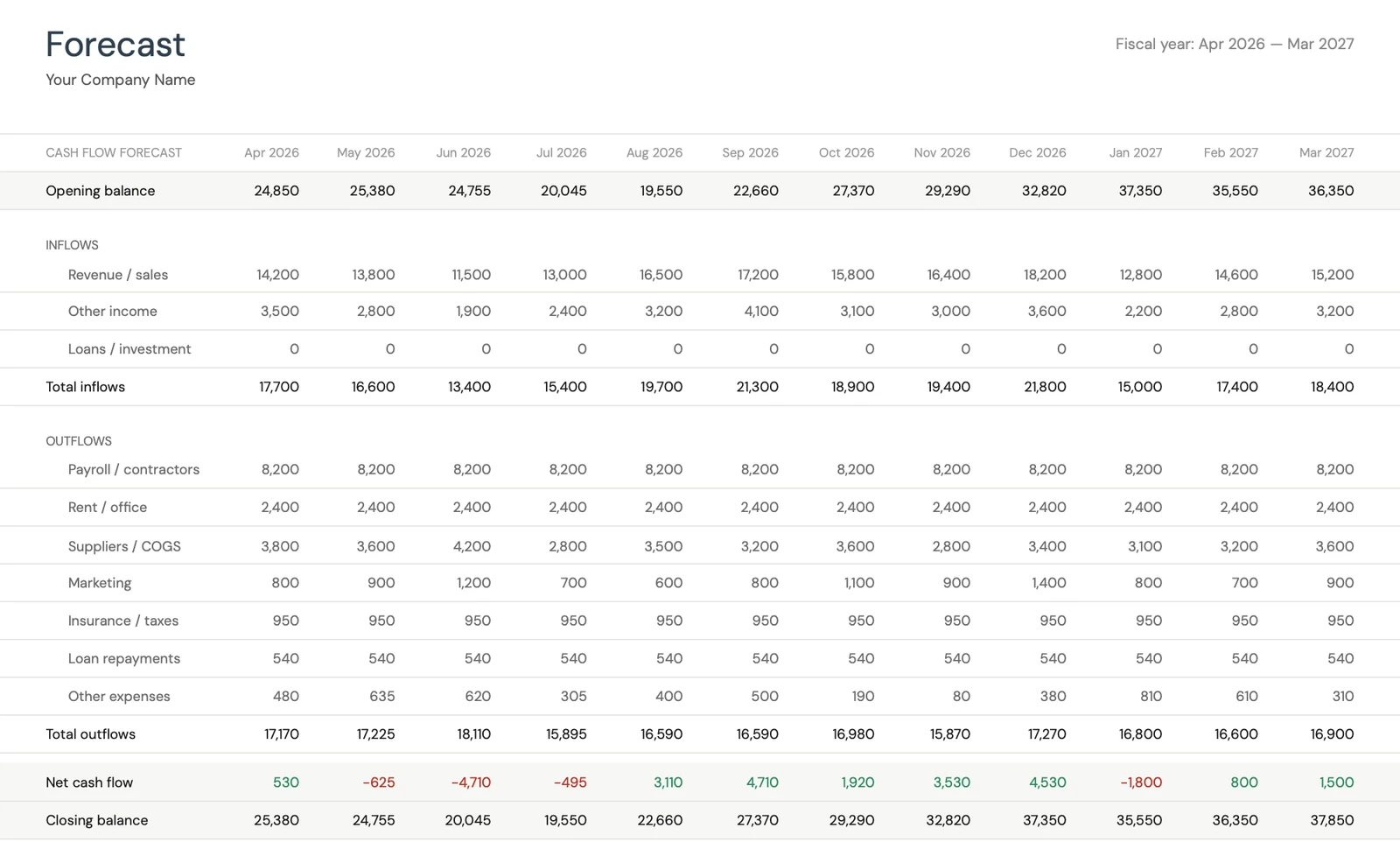Click the CASH FLOW FORECAST header
The height and width of the screenshot is (849, 1400).
point(114,152)
